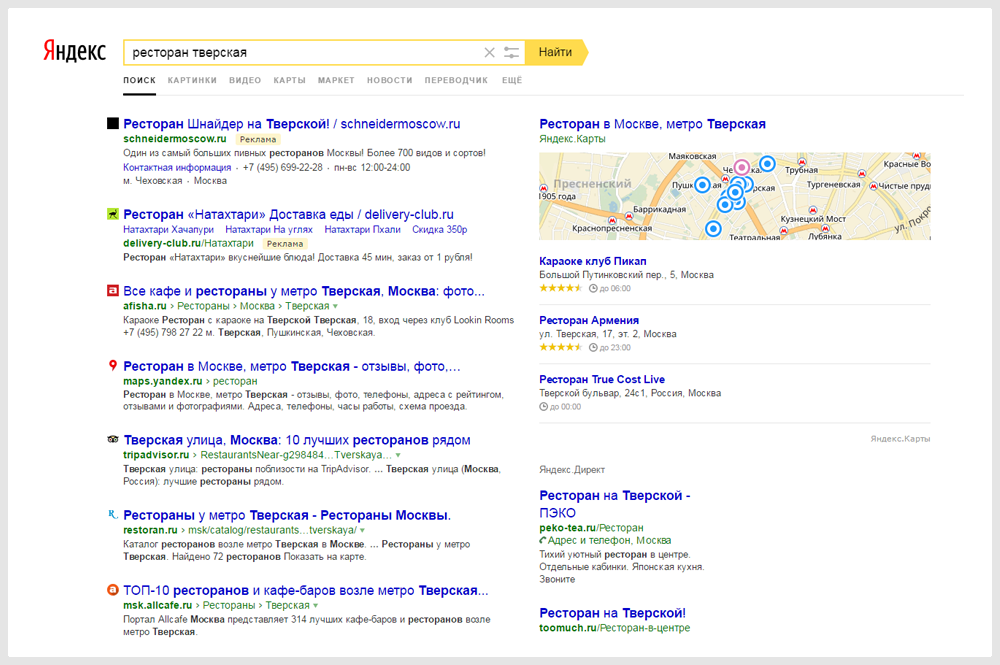Switch to the КАРТЫ tab
The height and width of the screenshot is (665, 1000).
(x=290, y=80)
